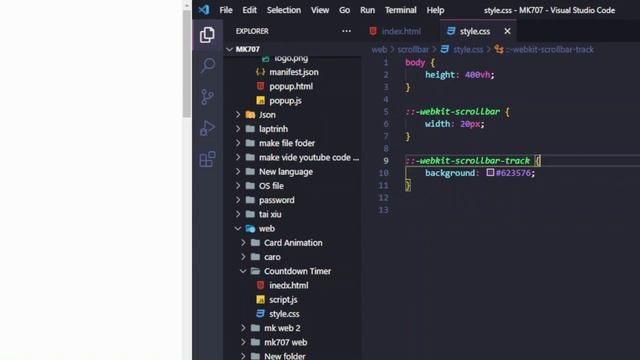Open the Search view in activity bar

pyautogui.click(x=207, y=65)
